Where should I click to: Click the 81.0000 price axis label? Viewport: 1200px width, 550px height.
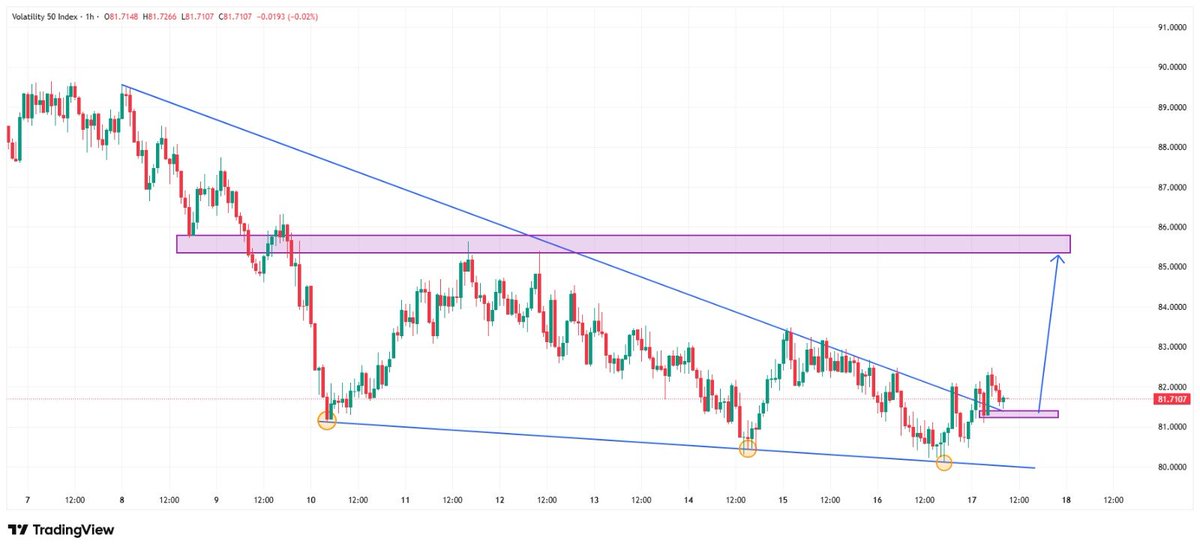point(1170,427)
